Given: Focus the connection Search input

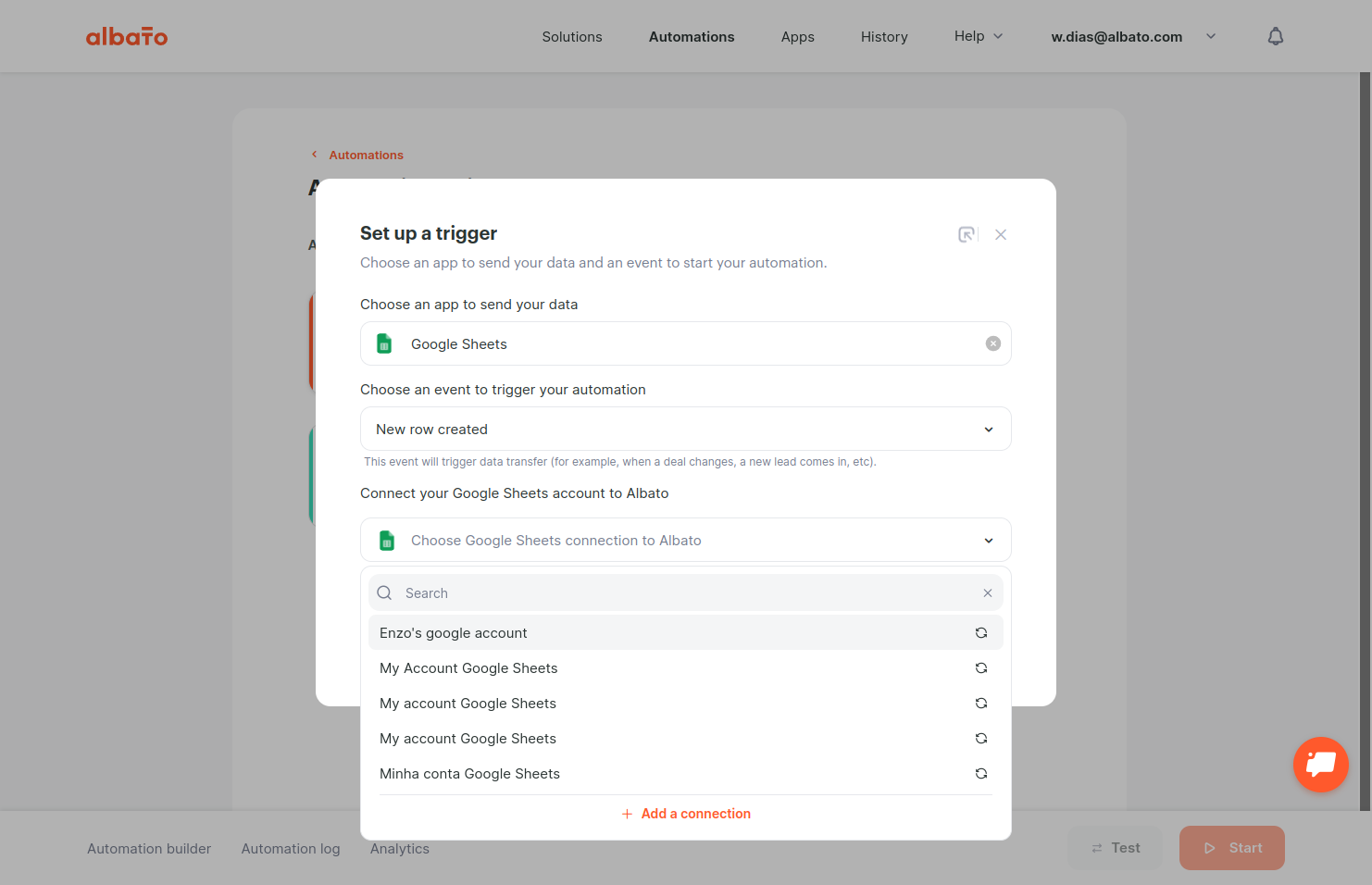Looking at the screenshot, I should click(x=686, y=592).
